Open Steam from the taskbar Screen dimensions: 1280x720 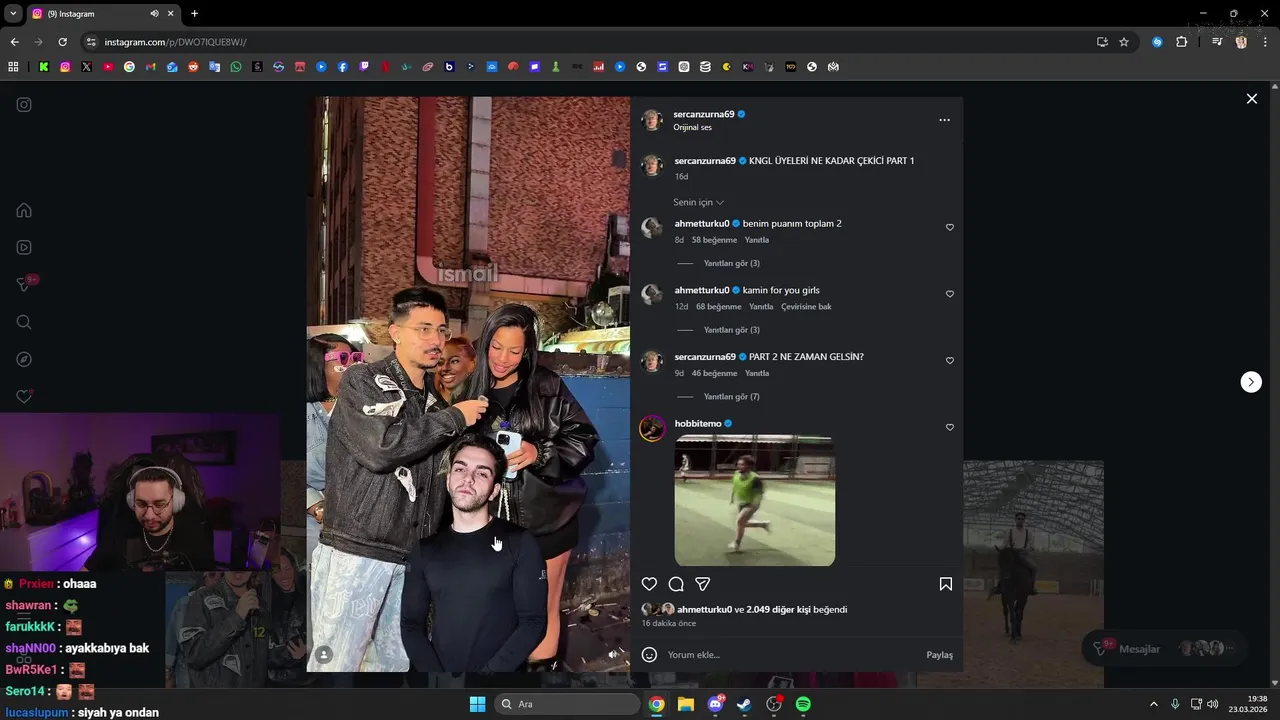(744, 704)
